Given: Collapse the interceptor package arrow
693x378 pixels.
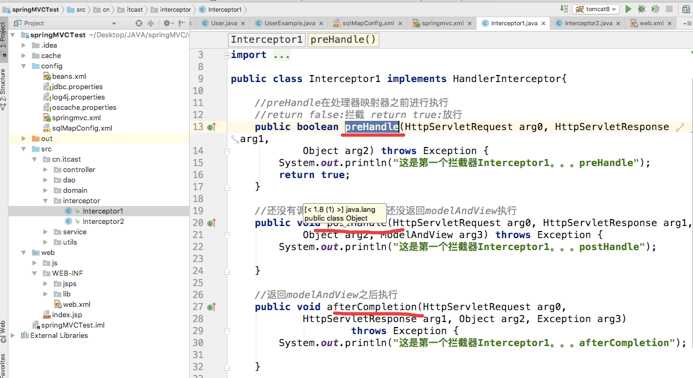Looking at the screenshot, I should pos(46,201).
